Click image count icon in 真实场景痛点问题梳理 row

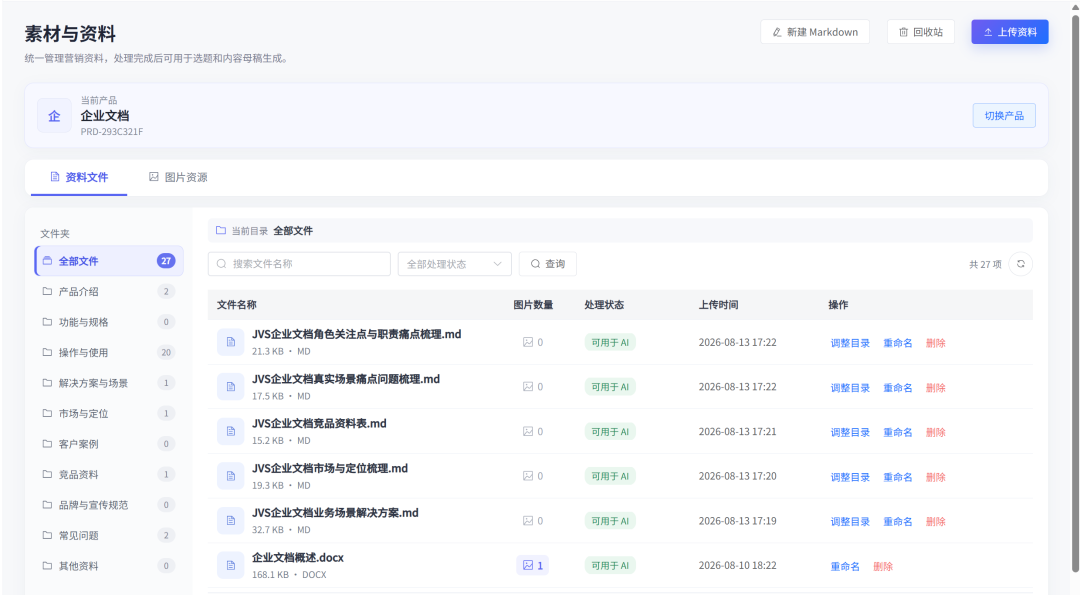pos(528,387)
